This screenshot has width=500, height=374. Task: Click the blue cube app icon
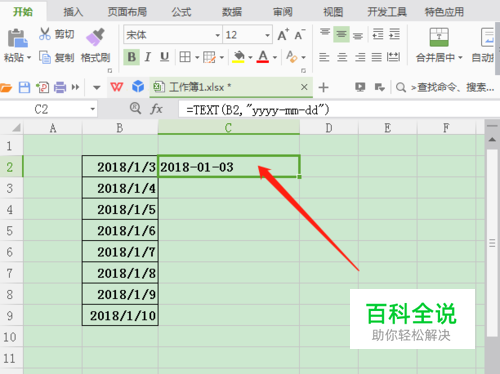138,87
